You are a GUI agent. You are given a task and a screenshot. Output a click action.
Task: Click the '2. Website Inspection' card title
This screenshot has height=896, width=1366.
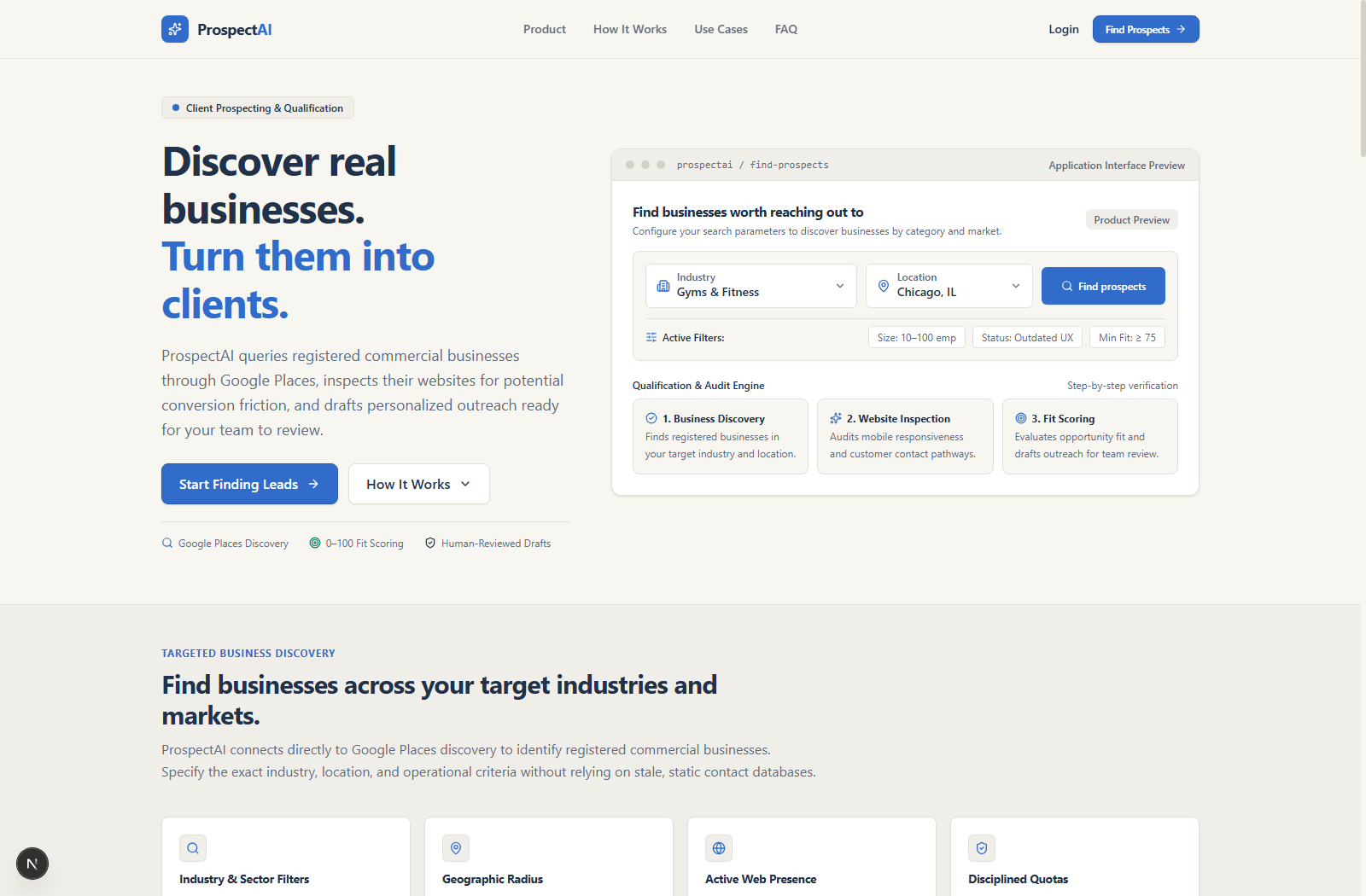coord(898,418)
